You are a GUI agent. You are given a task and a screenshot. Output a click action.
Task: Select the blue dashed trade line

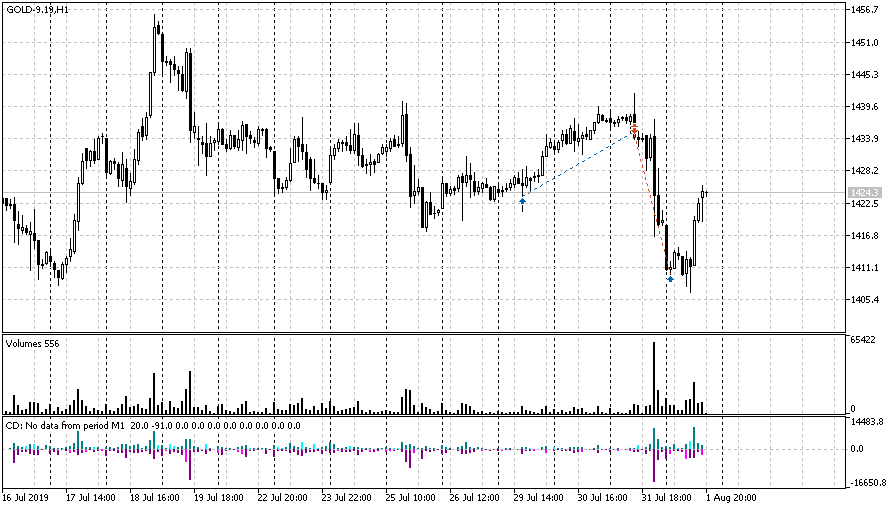coord(578,165)
